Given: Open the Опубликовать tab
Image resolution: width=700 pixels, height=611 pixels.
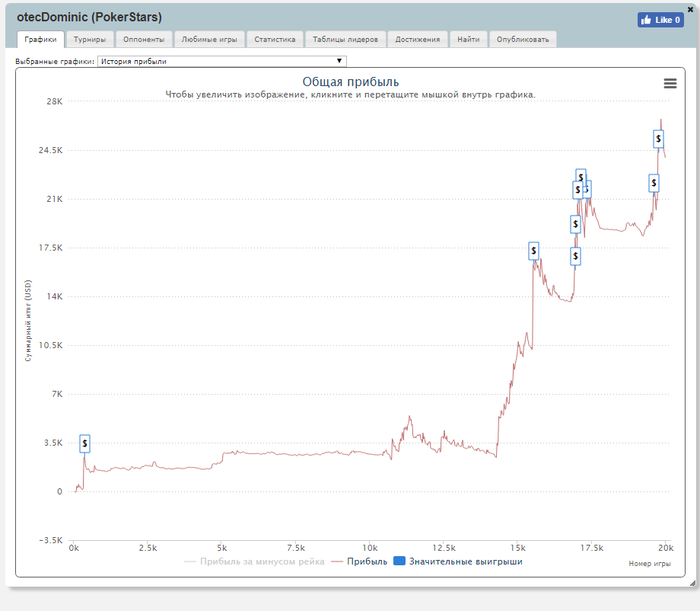Looking at the screenshot, I should tap(523, 39).
